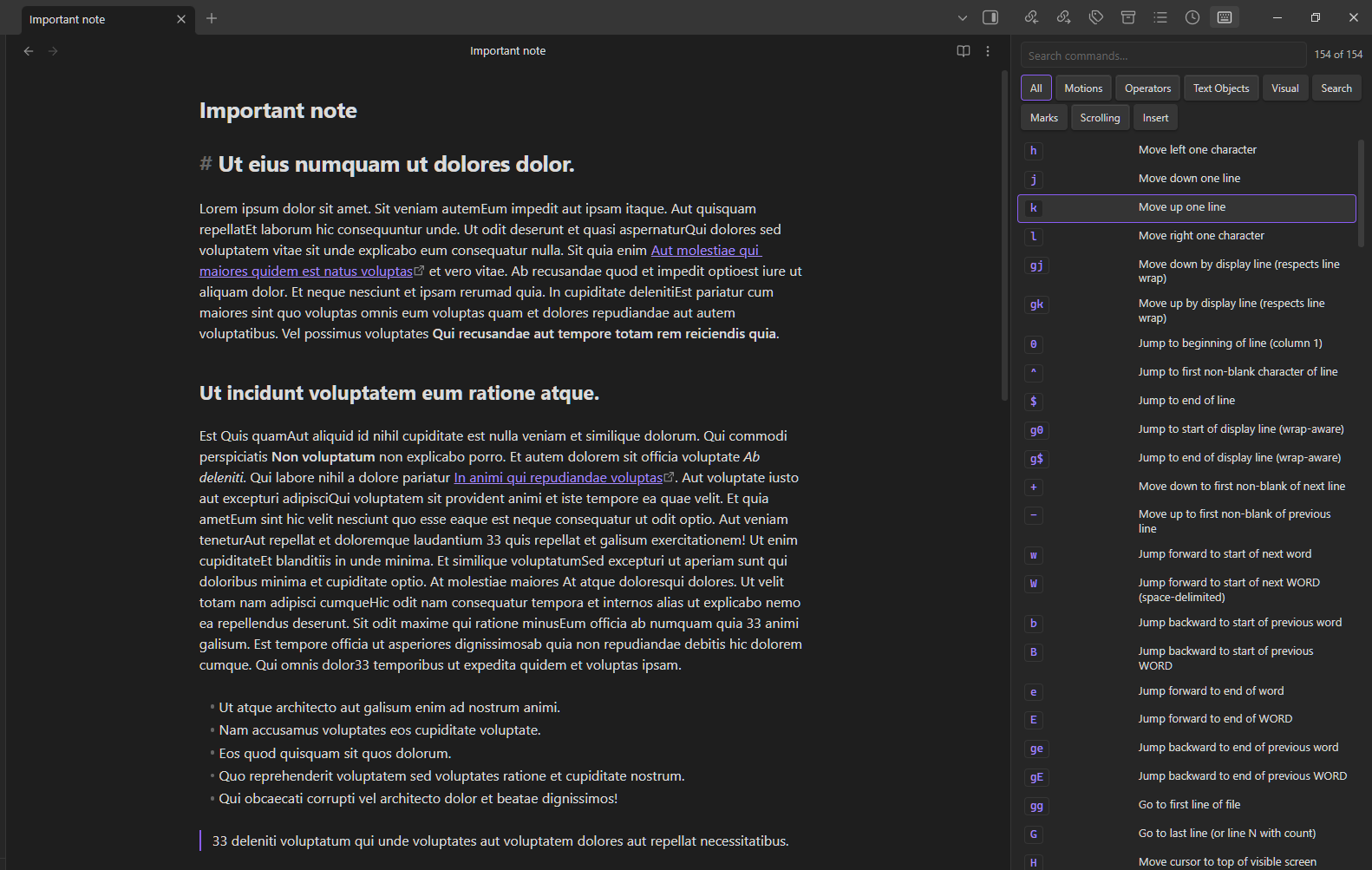Click bullet 'Nam accusamus voluptates eos cupiditate voluptate.'
Viewport: 1372px width, 870px height.
point(380,730)
